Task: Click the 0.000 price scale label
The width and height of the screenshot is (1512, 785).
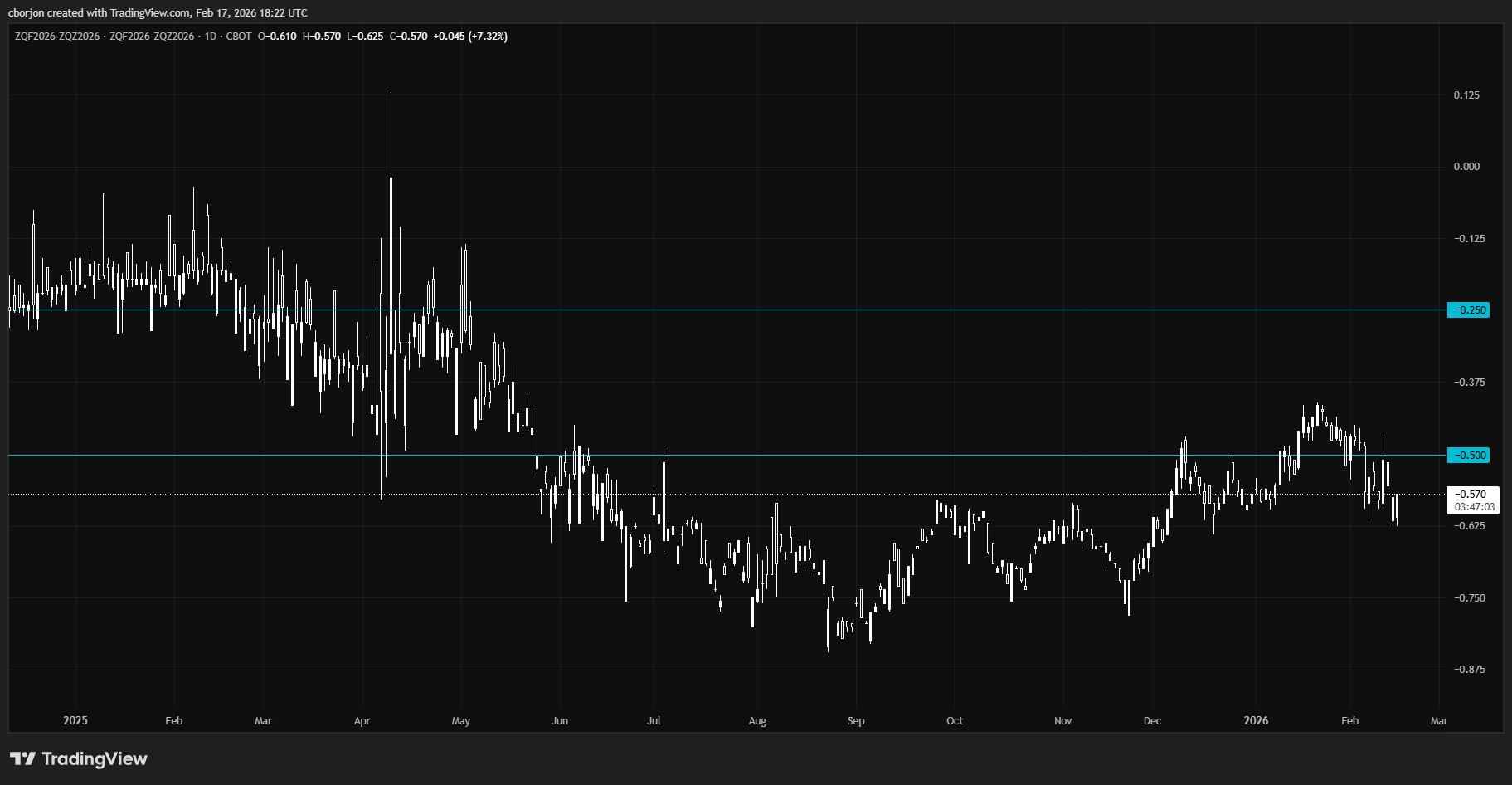Action: click(x=1466, y=167)
